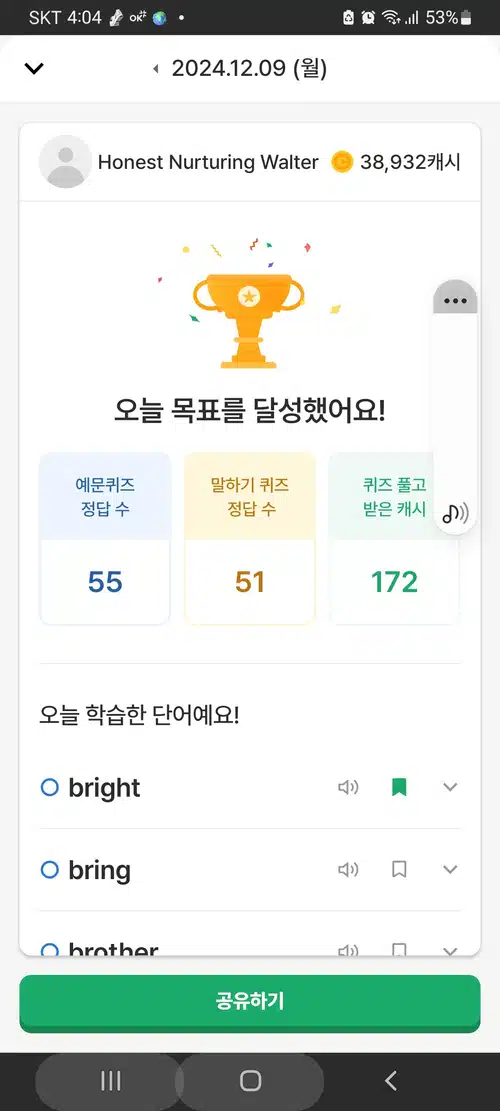
Task: Play pronunciation audio for "bright"
Action: (348, 787)
